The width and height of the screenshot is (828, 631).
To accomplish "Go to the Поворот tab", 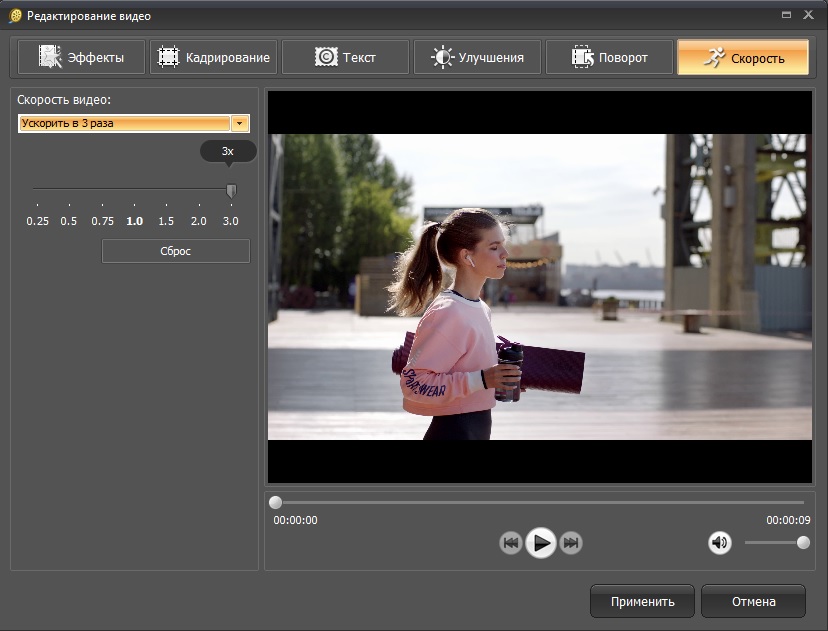I will 609,57.
